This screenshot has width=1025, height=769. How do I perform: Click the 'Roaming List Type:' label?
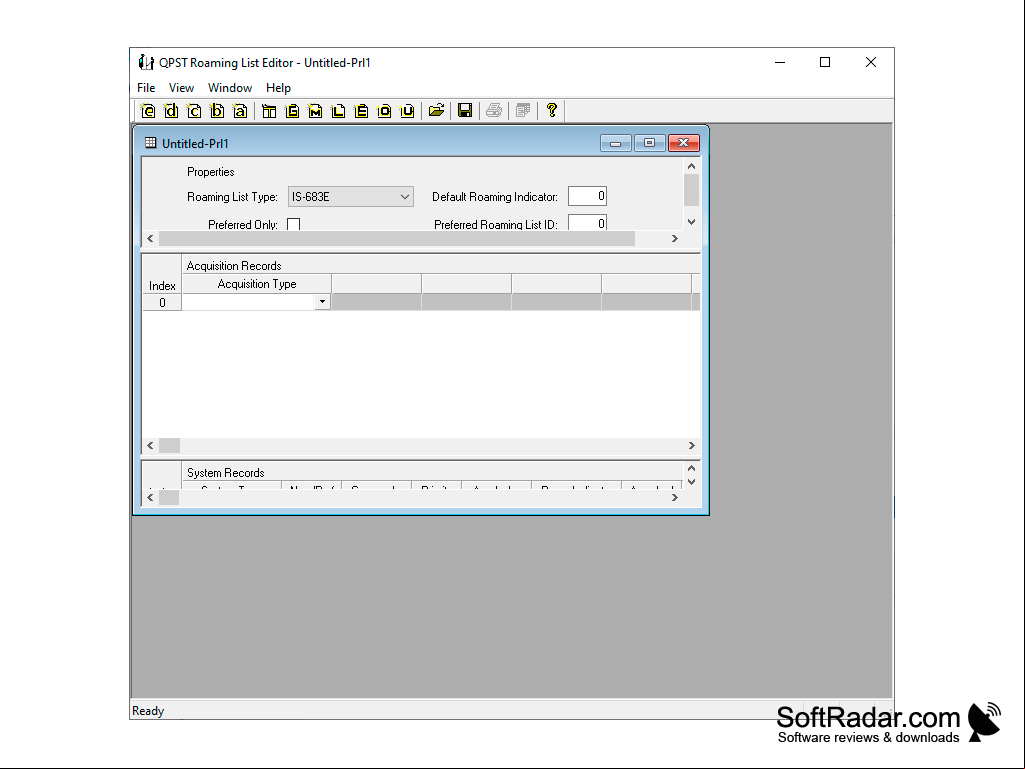[x=232, y=197]
